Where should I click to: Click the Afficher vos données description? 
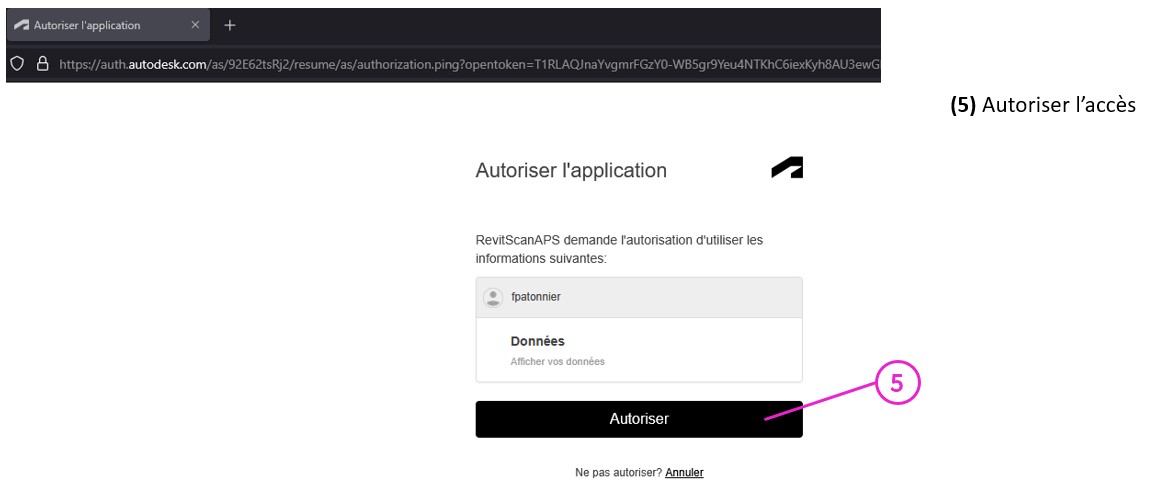557,361
